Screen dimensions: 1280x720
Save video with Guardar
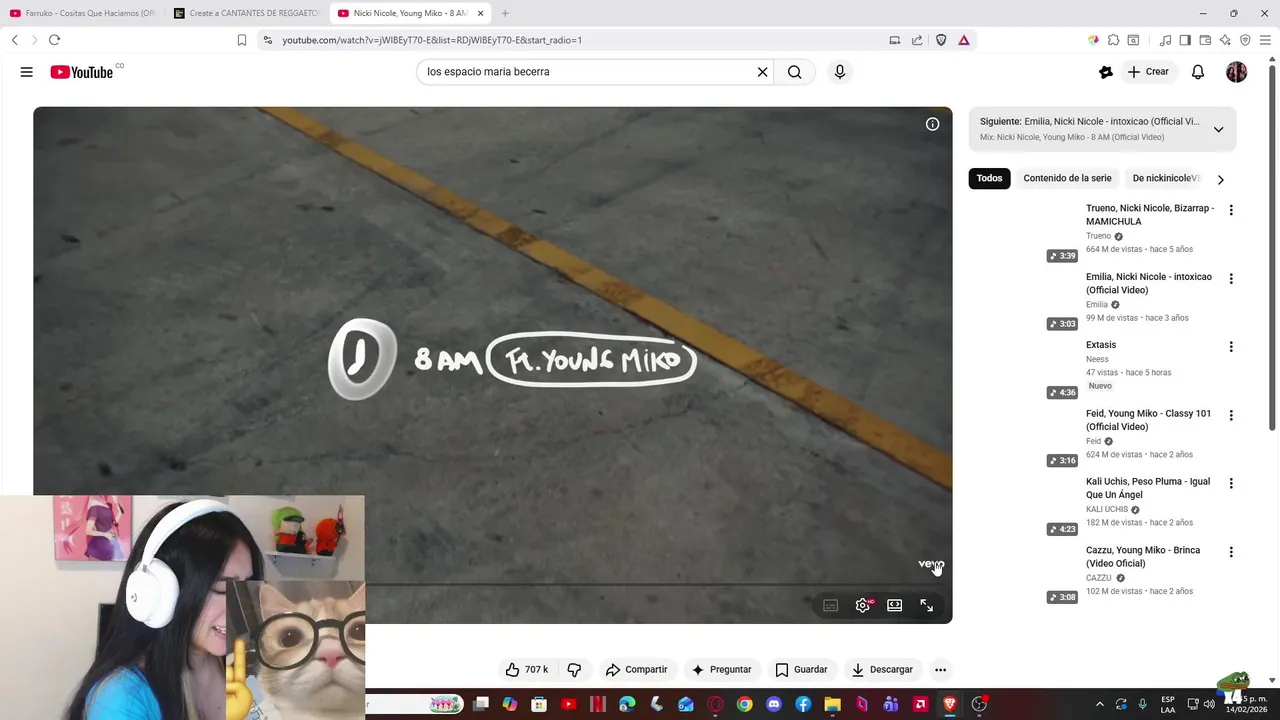802,670
